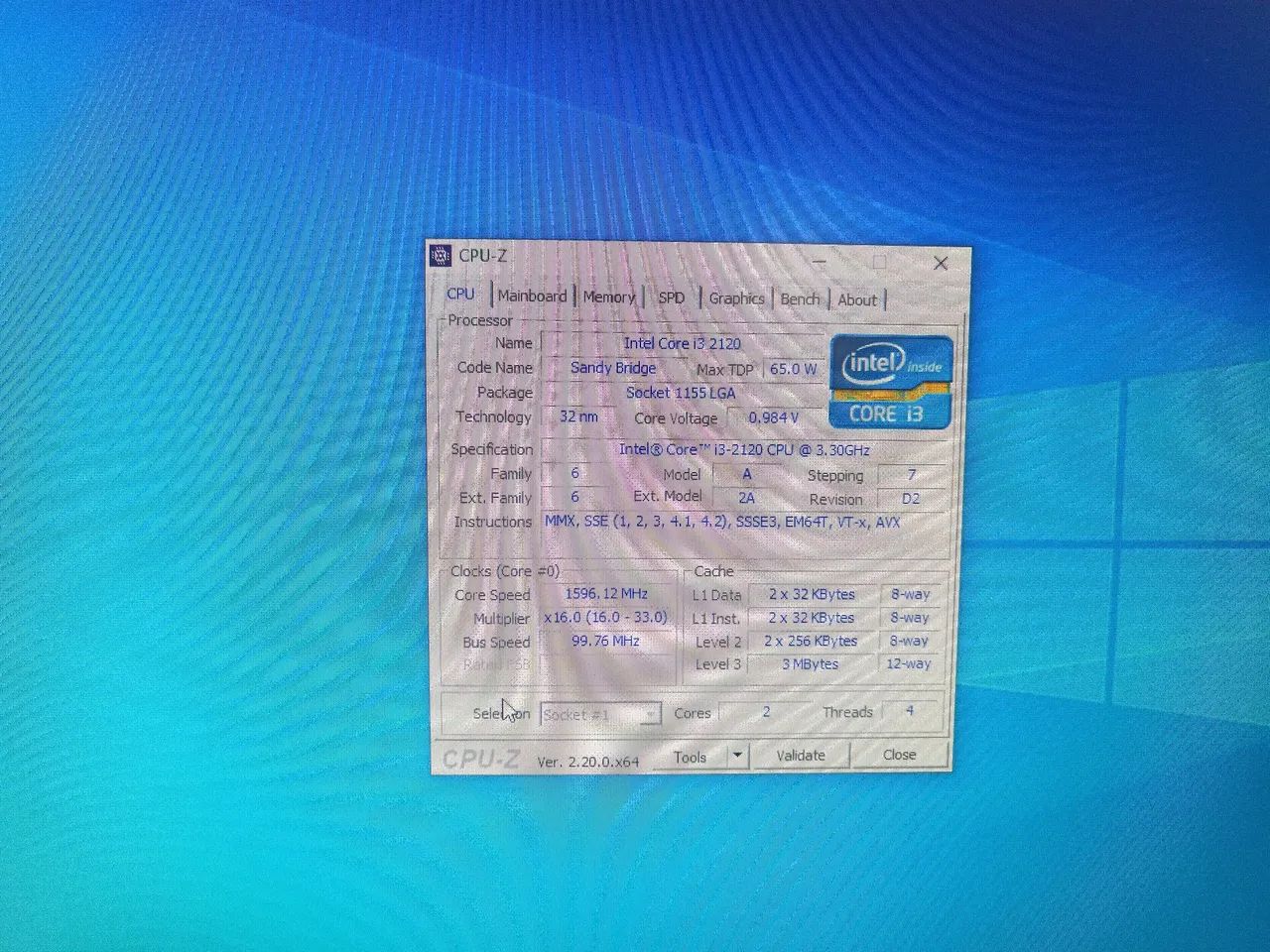
Task: Open the About tab
Action: pyautogui.click(x=857, y=299)
